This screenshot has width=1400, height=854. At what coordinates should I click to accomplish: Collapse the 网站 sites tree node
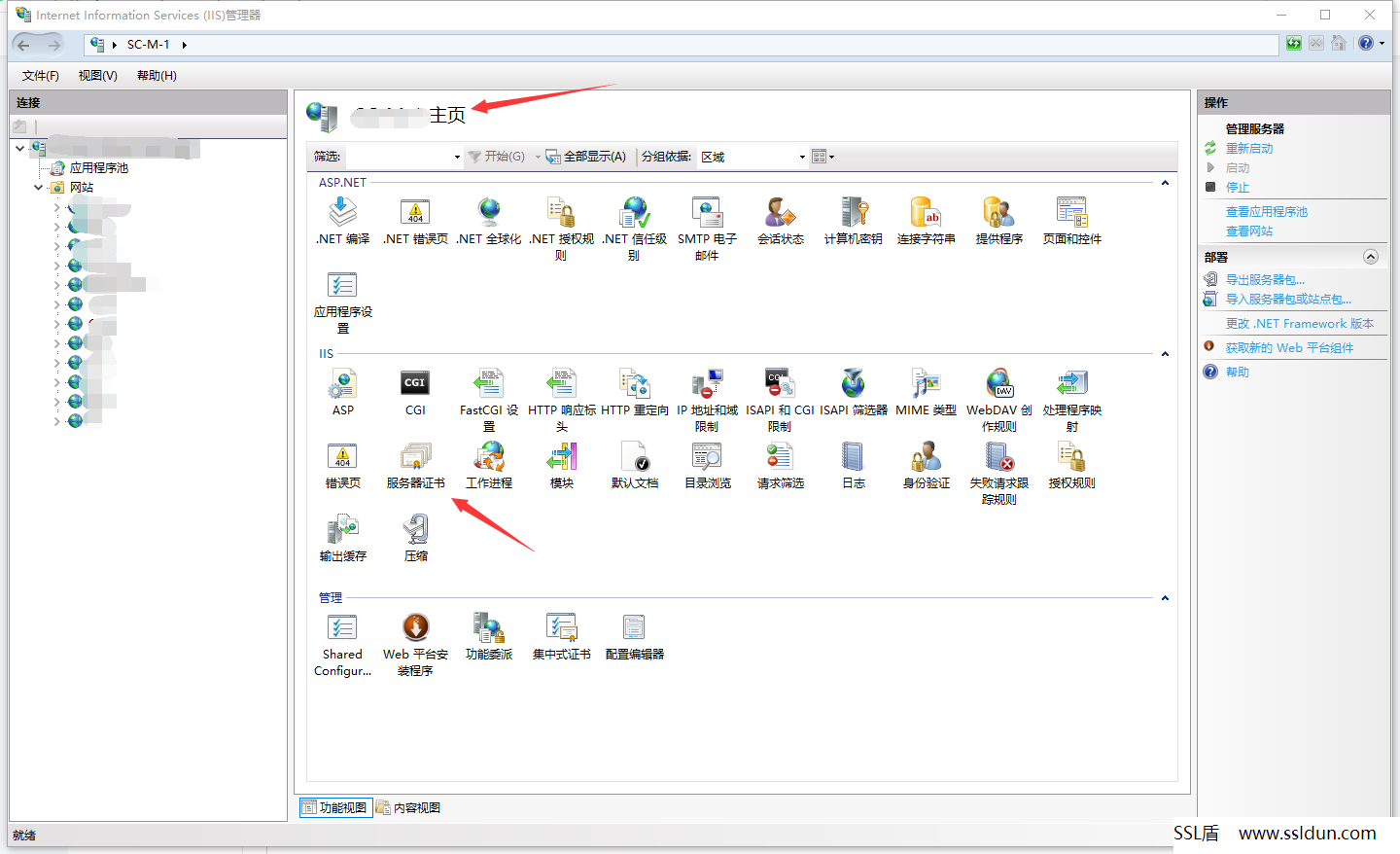tap(39, 188)
